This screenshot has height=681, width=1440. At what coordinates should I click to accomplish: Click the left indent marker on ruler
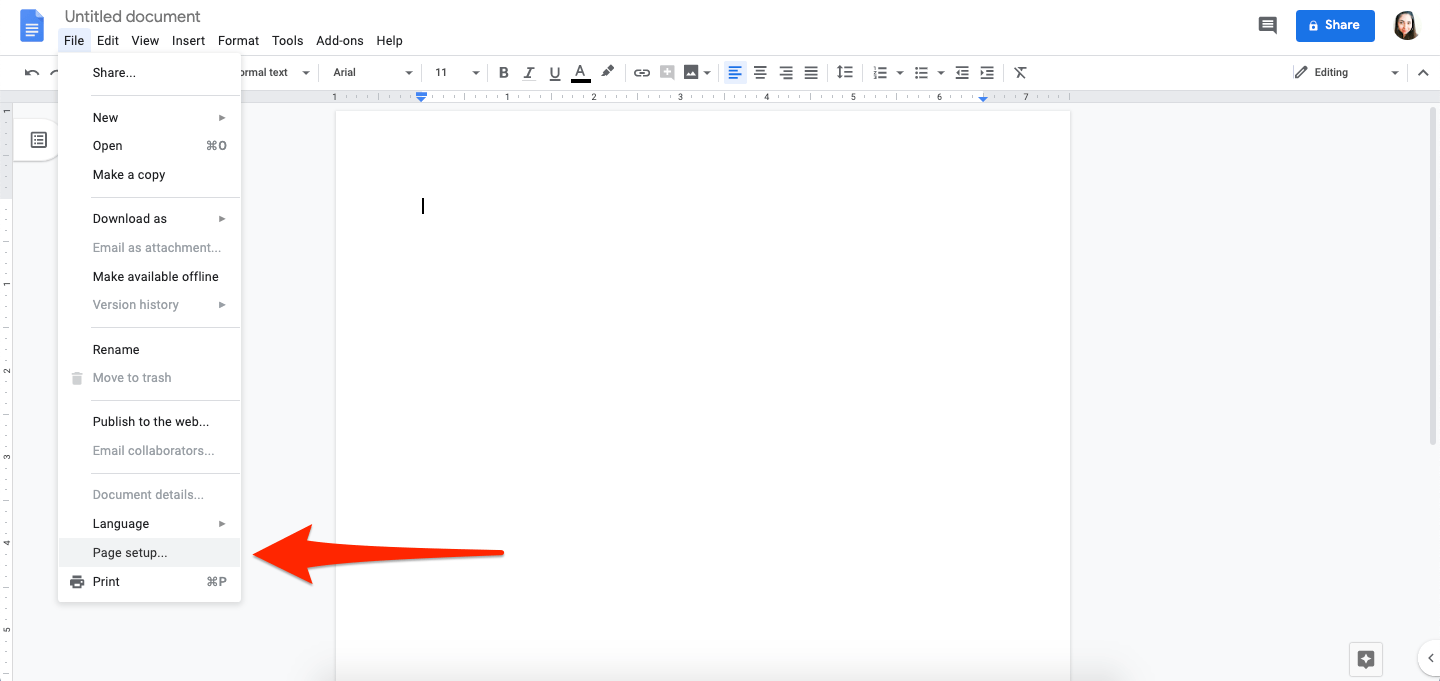(x=421, y=97)
